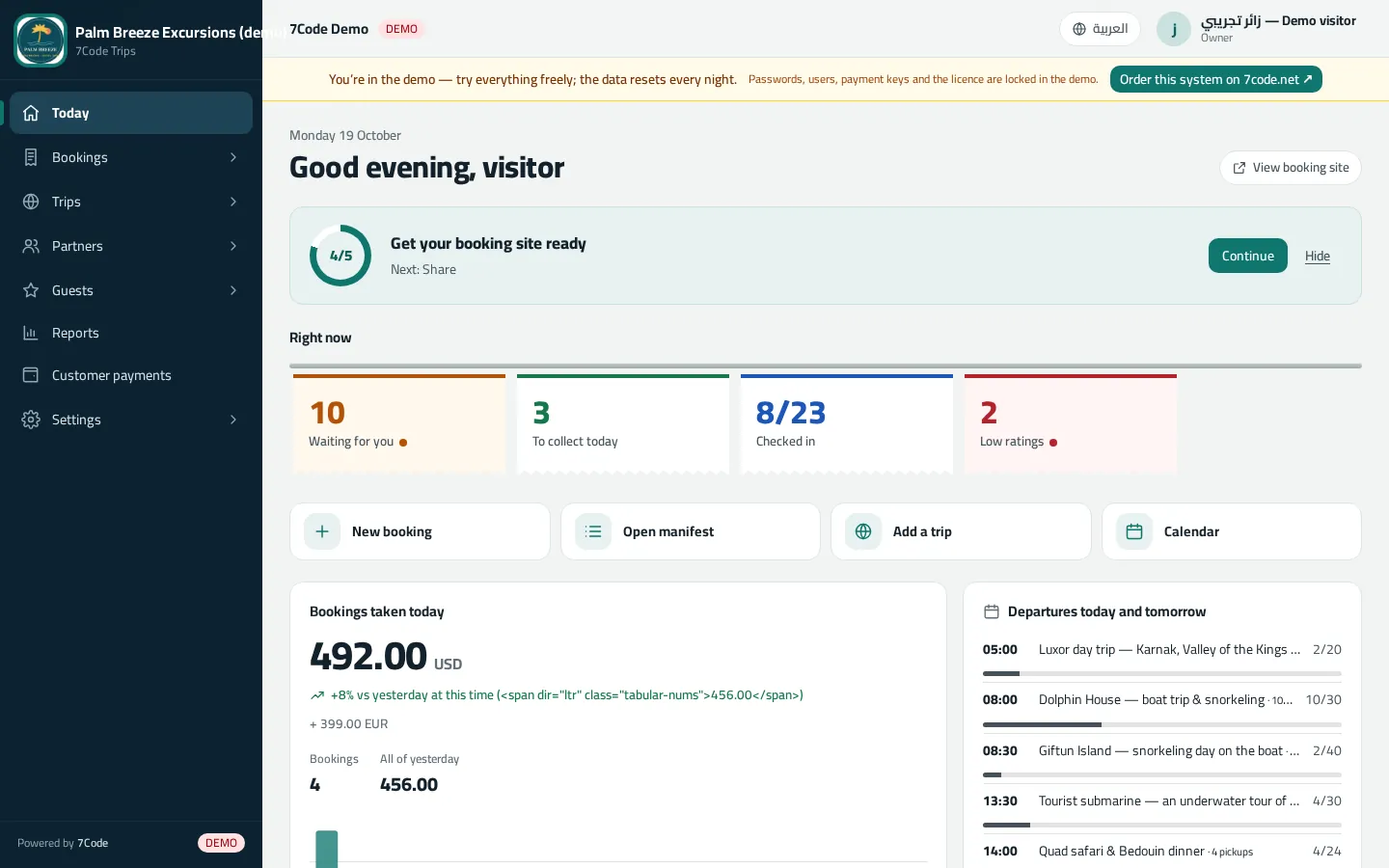Open the Demo visitor account menu
This screenshot has height=868, width=1389.
1258,29
